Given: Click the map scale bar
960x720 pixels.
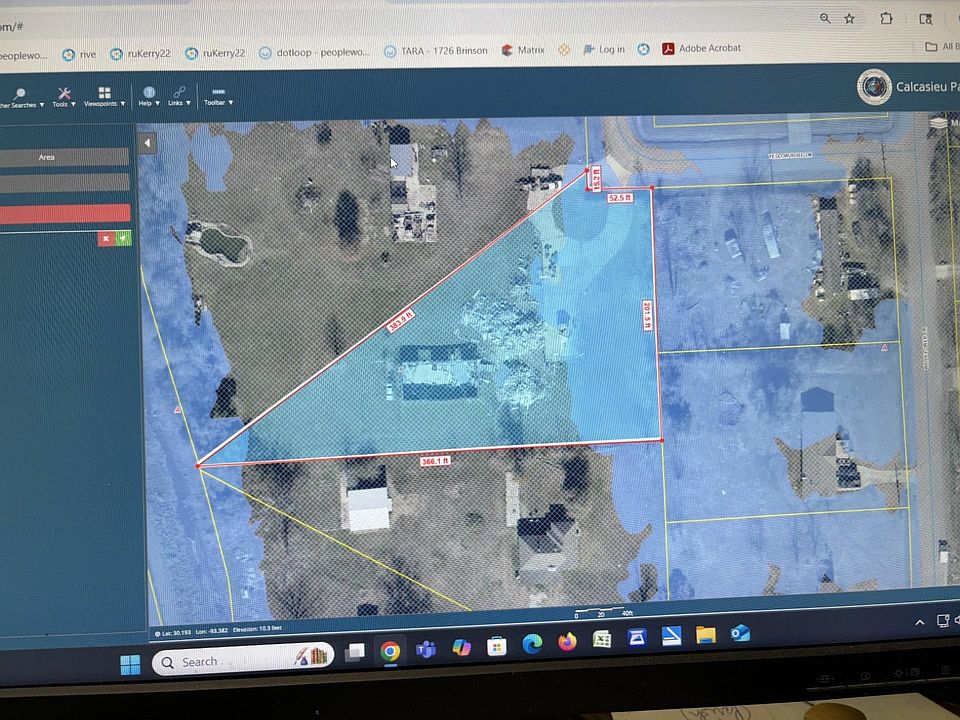Looking at the screenshot, I should tap(602, 612).
